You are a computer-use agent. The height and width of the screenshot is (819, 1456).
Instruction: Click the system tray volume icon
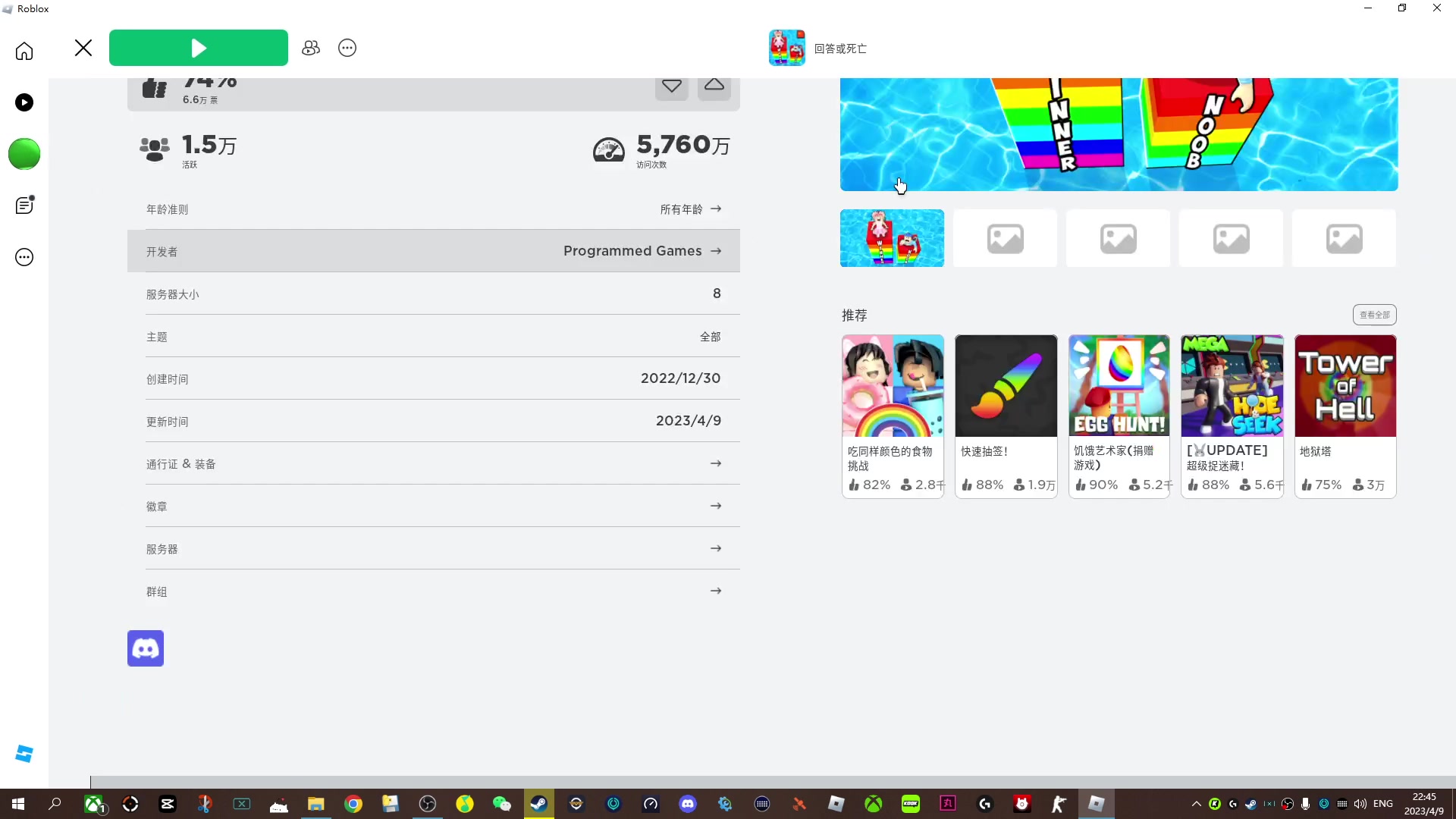(x=1360, y=804)
